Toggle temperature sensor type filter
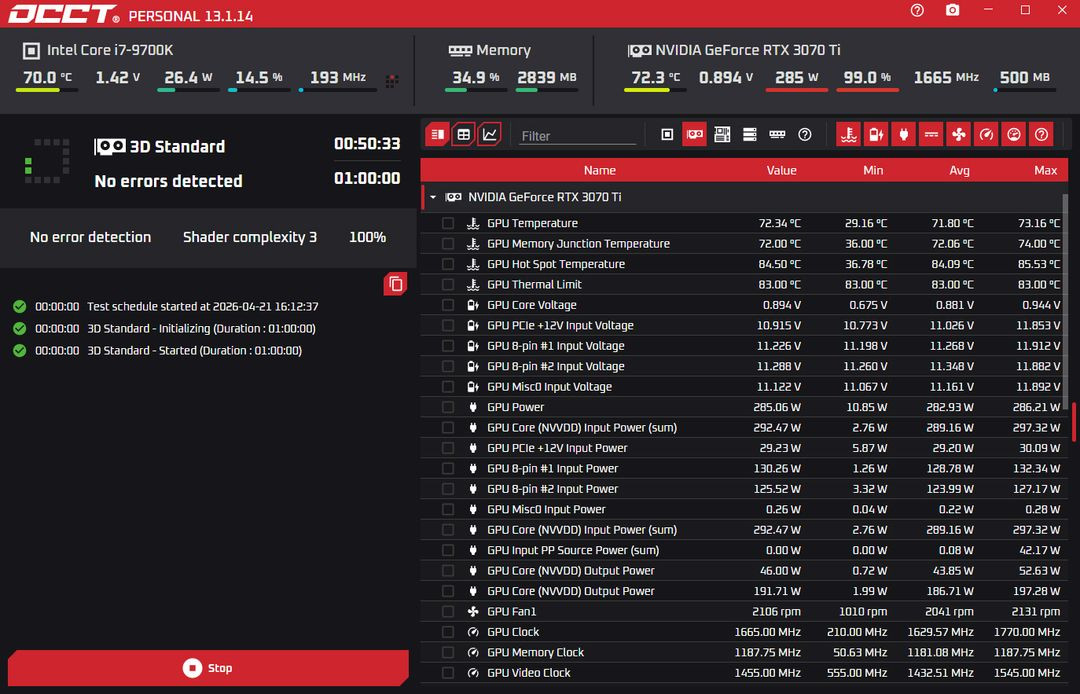1080x694 pixels. coord(849,135)
